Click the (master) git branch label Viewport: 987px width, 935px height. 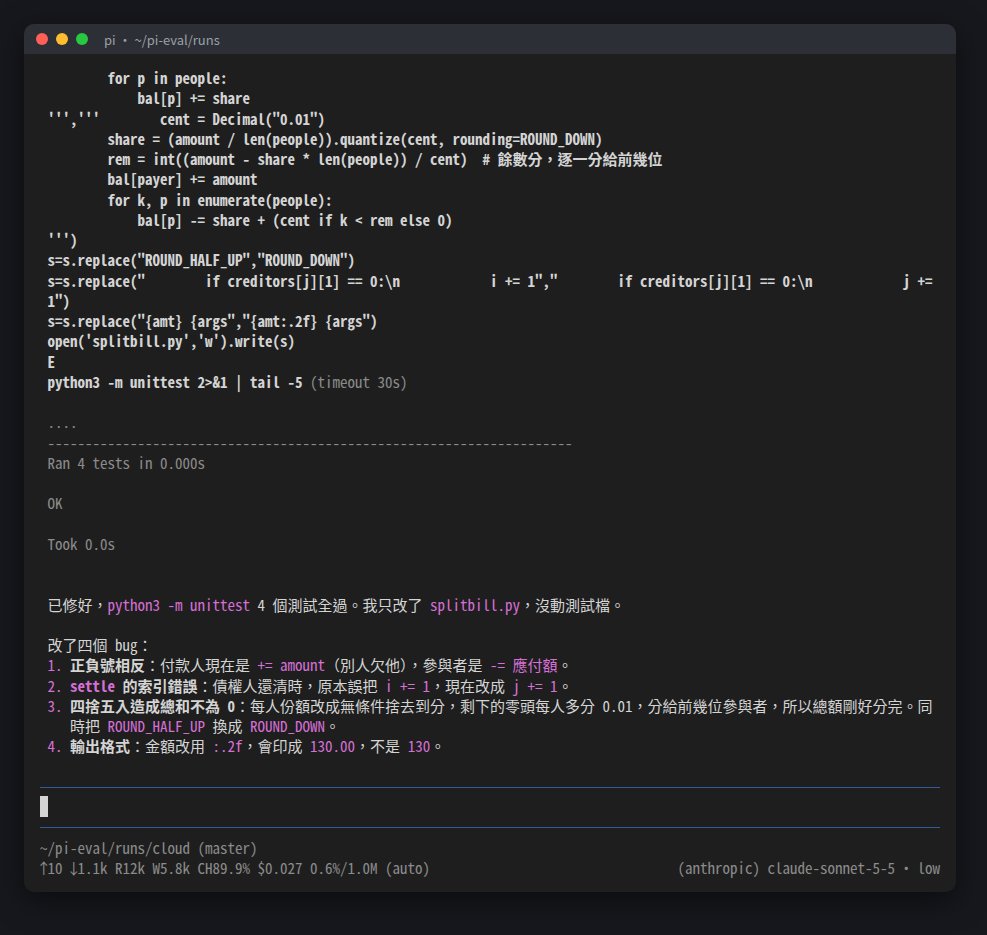tap(227, 849)
